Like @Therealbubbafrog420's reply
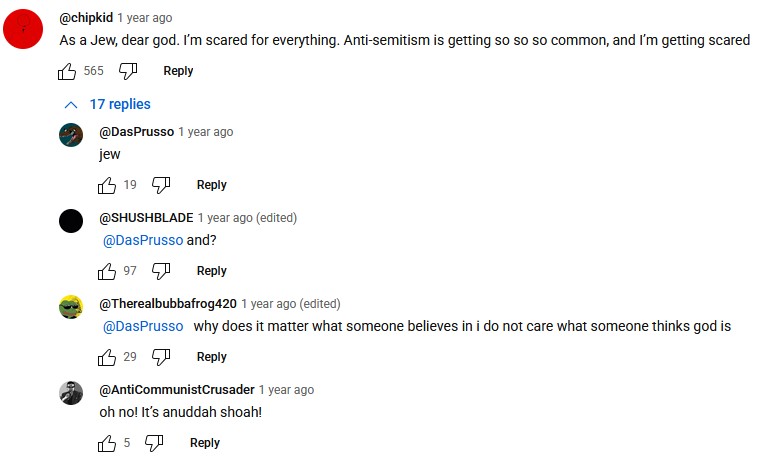This screenshot has height=460, width=776. click(108, 357)
